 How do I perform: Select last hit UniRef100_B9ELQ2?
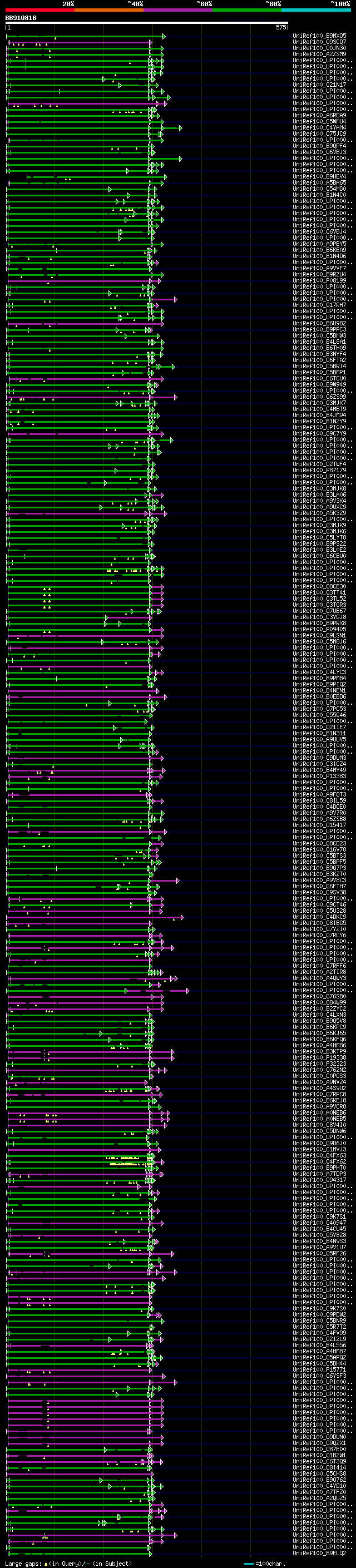(319, 1554)
